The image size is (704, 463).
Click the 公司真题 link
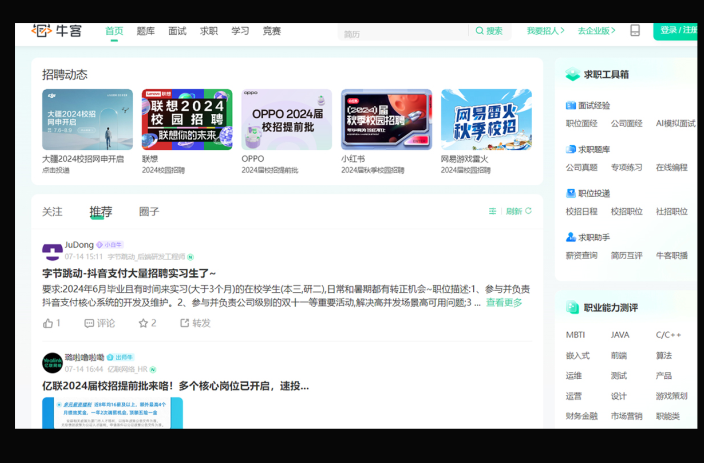coord(582,168)
